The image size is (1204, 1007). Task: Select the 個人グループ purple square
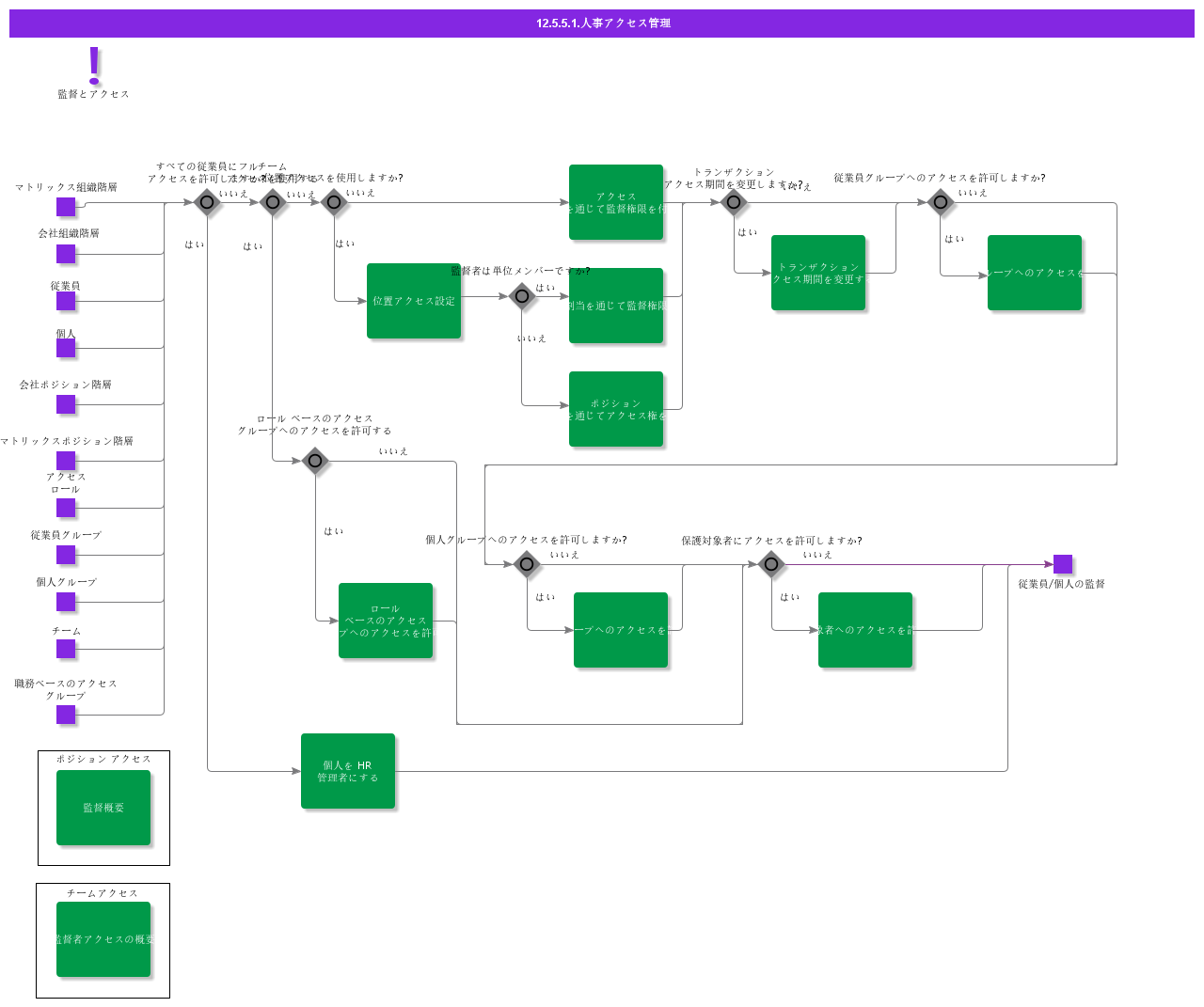66,602
